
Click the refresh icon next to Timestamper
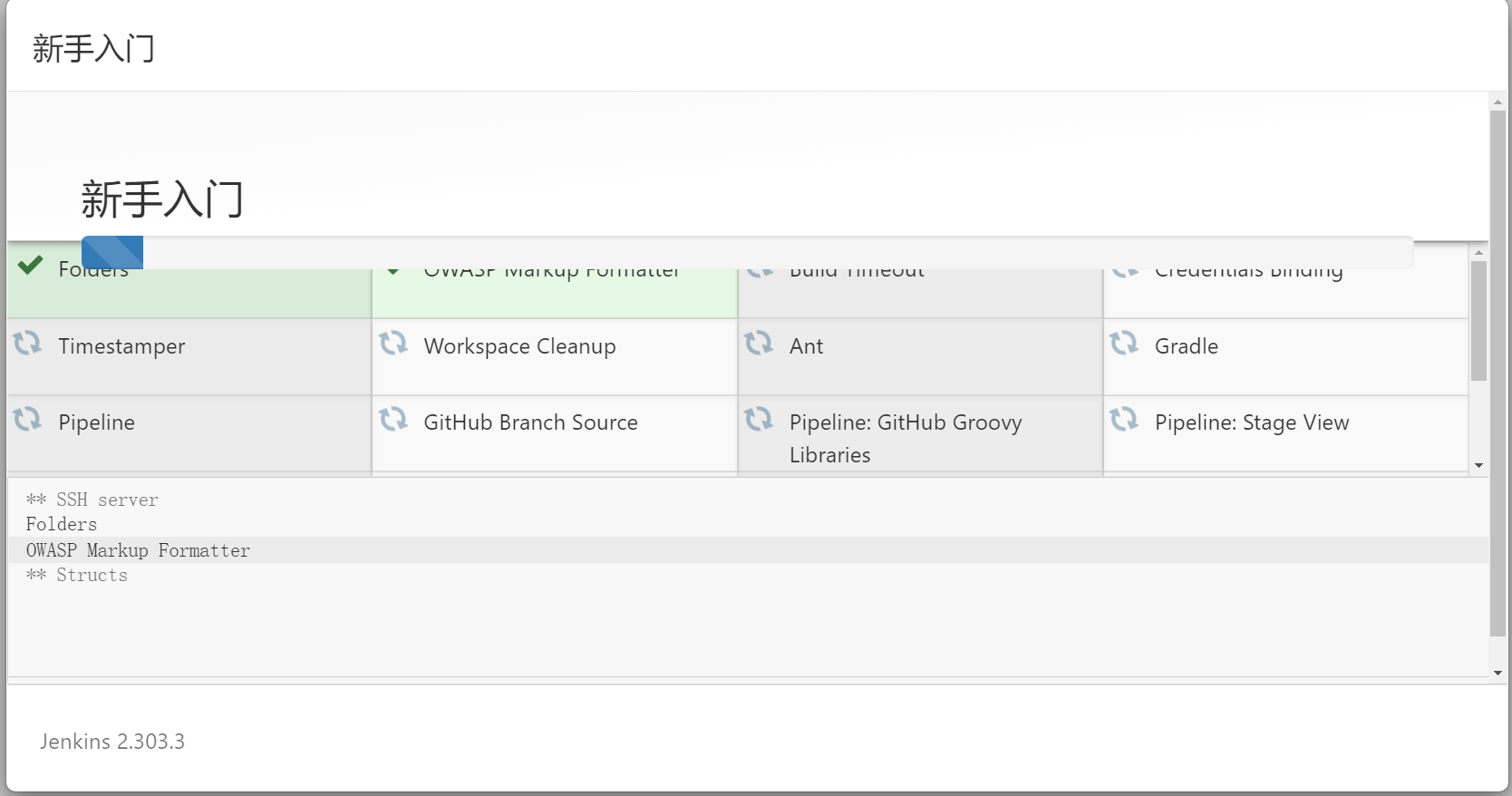(x=27, y=343)
